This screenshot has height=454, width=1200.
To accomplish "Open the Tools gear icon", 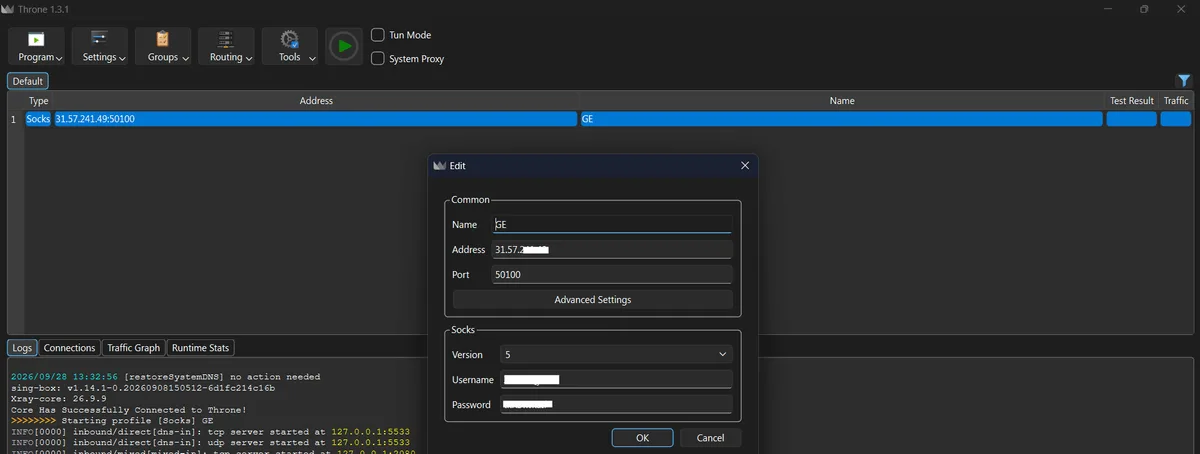I will pos(290,39).
